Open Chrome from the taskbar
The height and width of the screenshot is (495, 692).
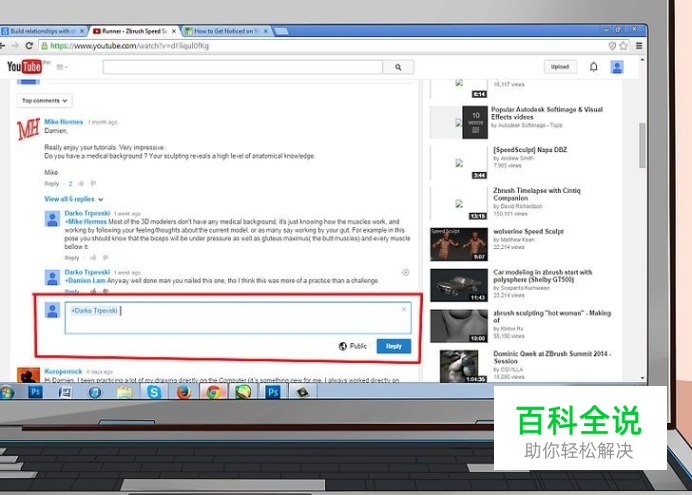214,392
